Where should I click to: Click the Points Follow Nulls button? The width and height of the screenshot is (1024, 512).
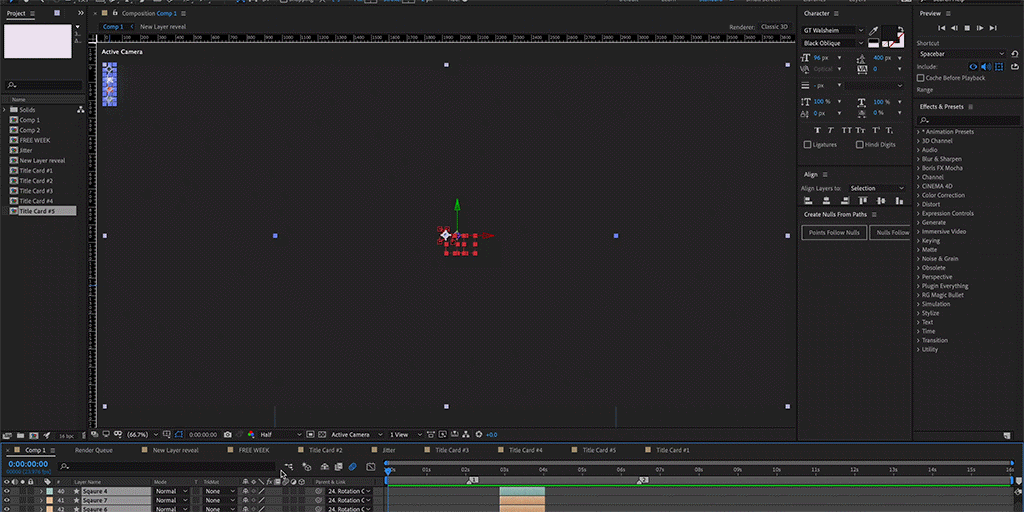click(x=834, y=233)
